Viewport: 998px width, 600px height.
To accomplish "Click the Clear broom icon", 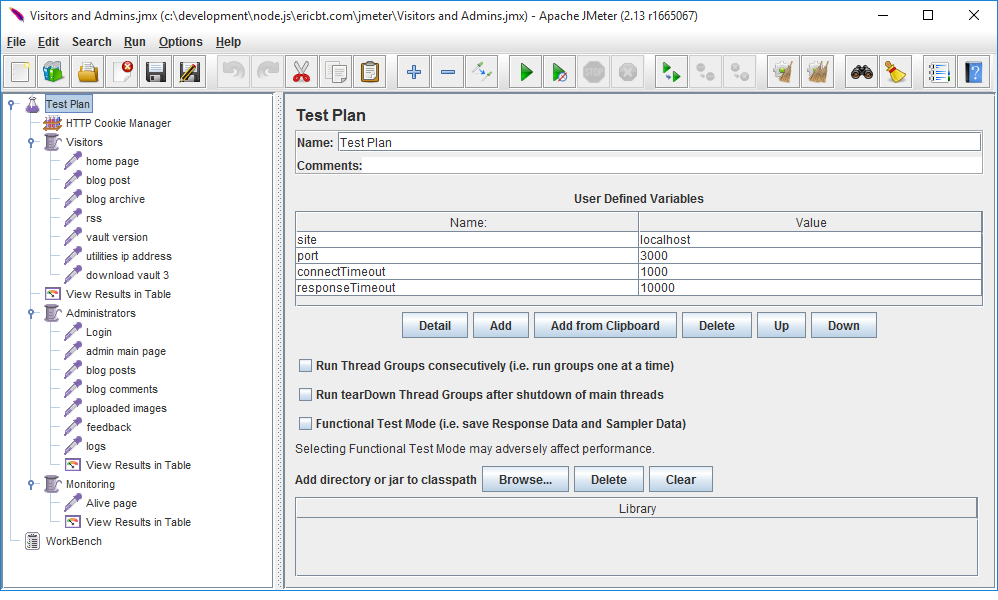I will click(784, 72).
